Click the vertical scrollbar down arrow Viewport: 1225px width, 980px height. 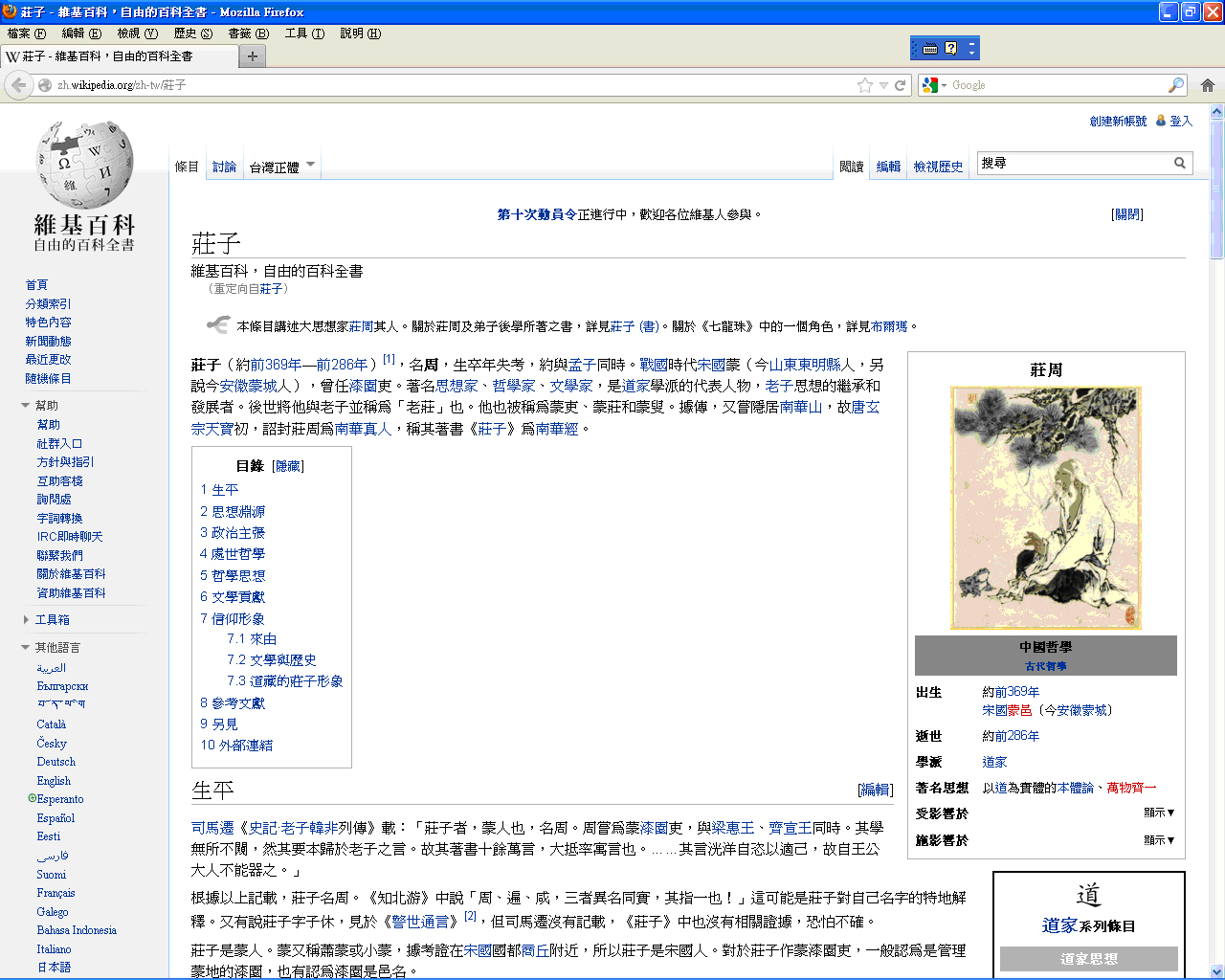[1217, 971]
